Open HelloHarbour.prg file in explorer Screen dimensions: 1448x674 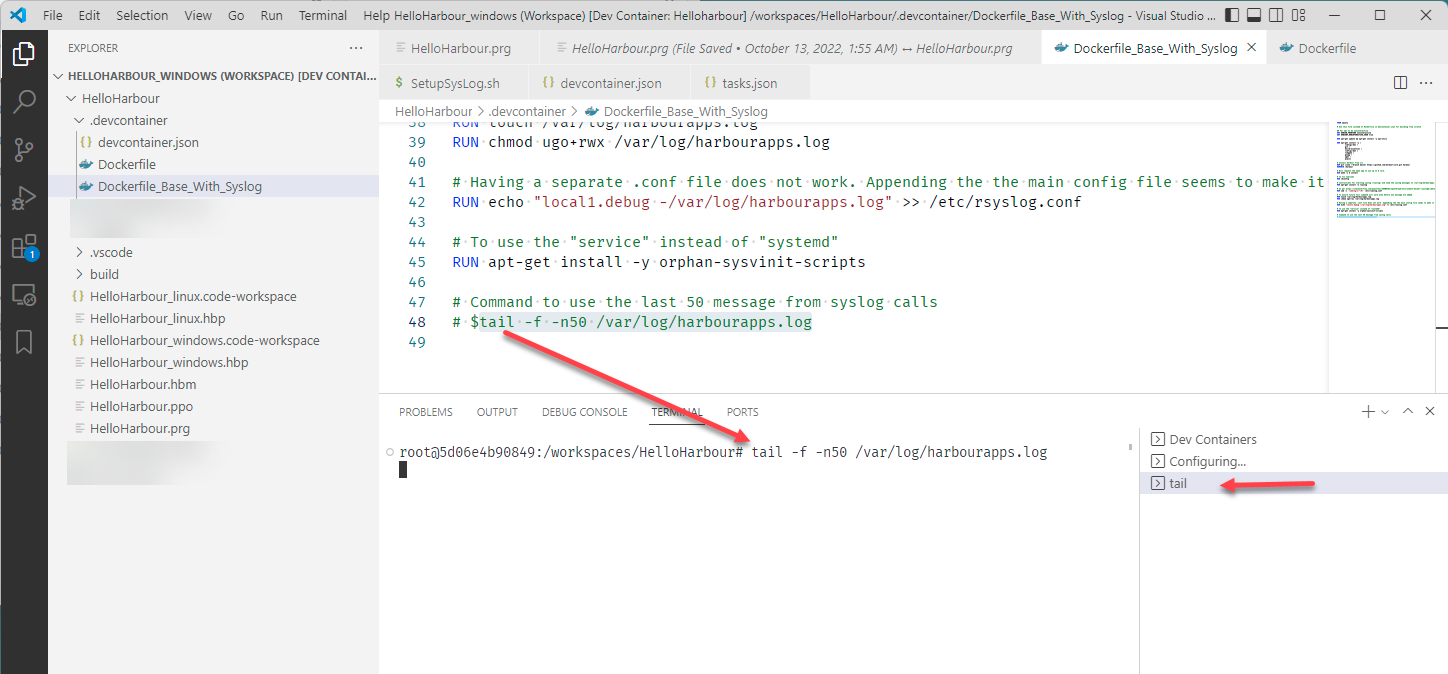coord(139,428)
